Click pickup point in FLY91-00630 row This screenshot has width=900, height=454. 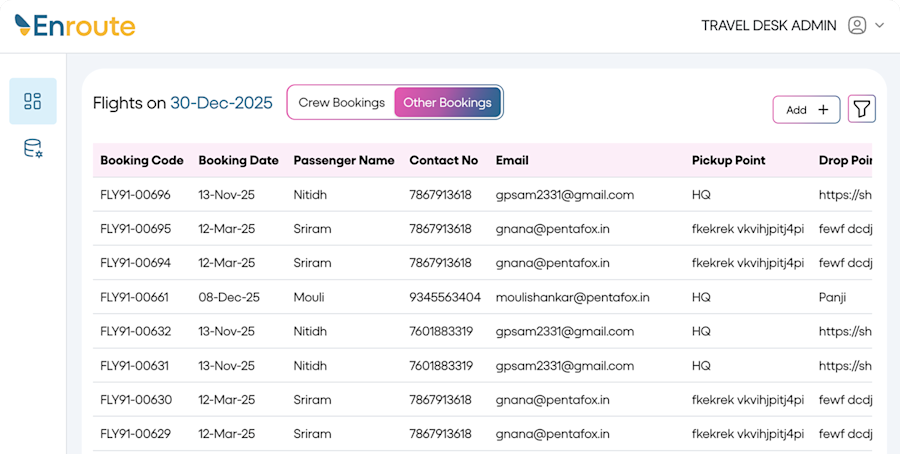tap(748, 399)
